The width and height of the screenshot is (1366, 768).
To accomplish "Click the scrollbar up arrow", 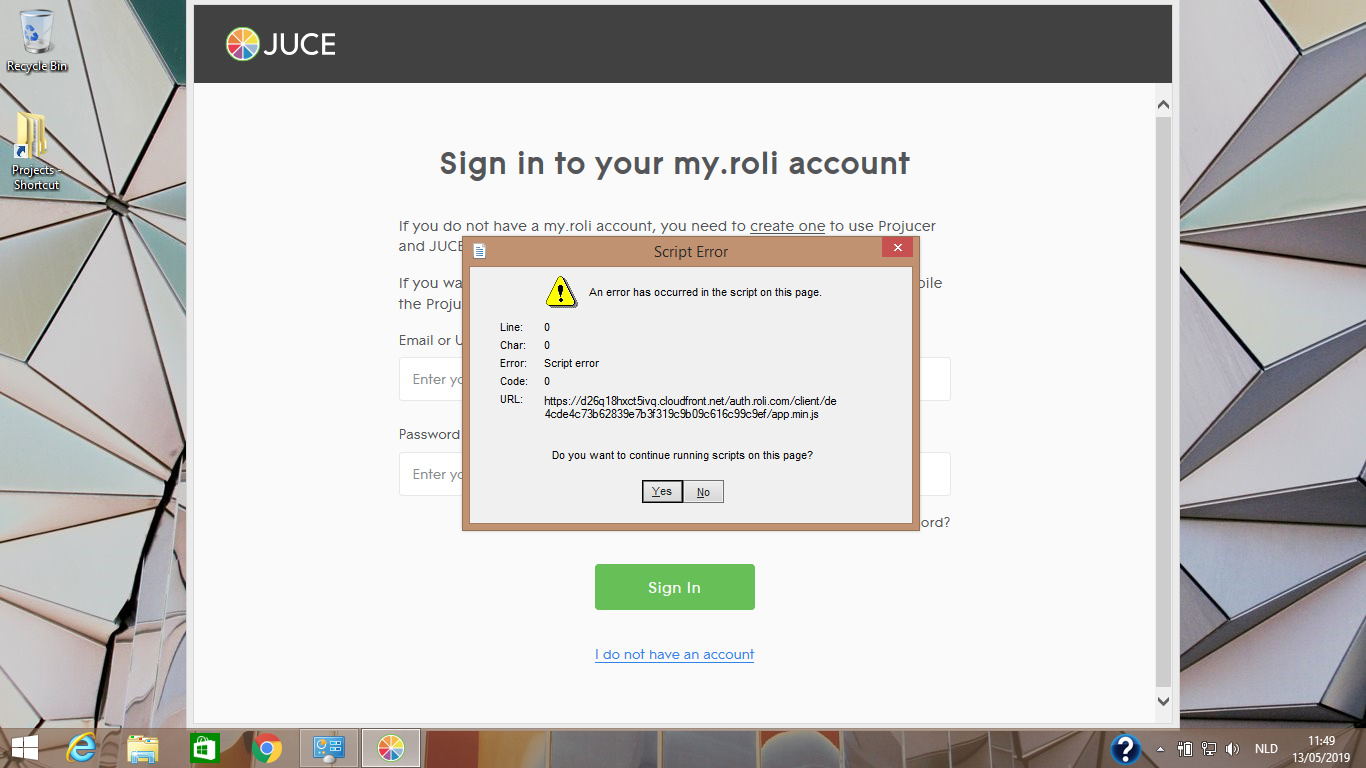I will pyautogui.click(x=1163, y=104).
